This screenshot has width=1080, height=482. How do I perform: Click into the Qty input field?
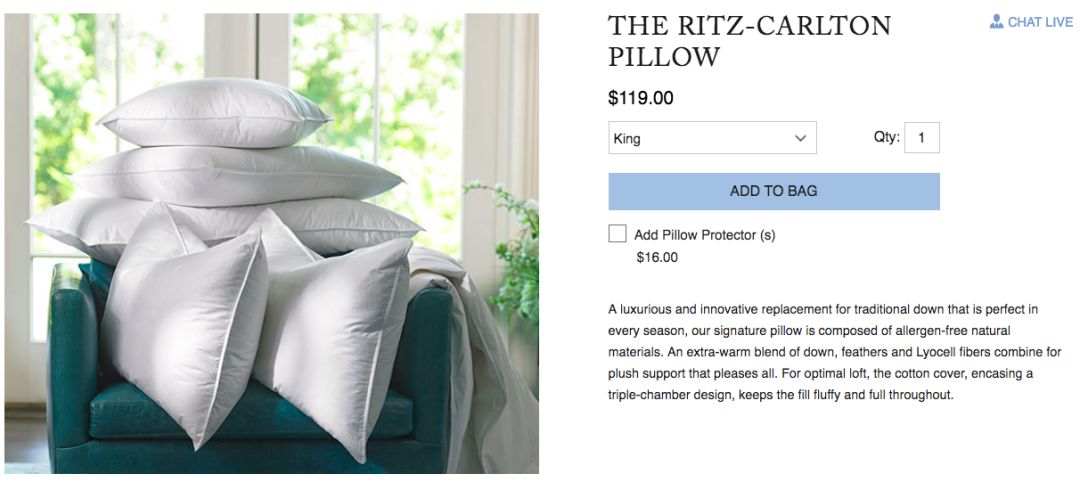[x=921, y=138]
